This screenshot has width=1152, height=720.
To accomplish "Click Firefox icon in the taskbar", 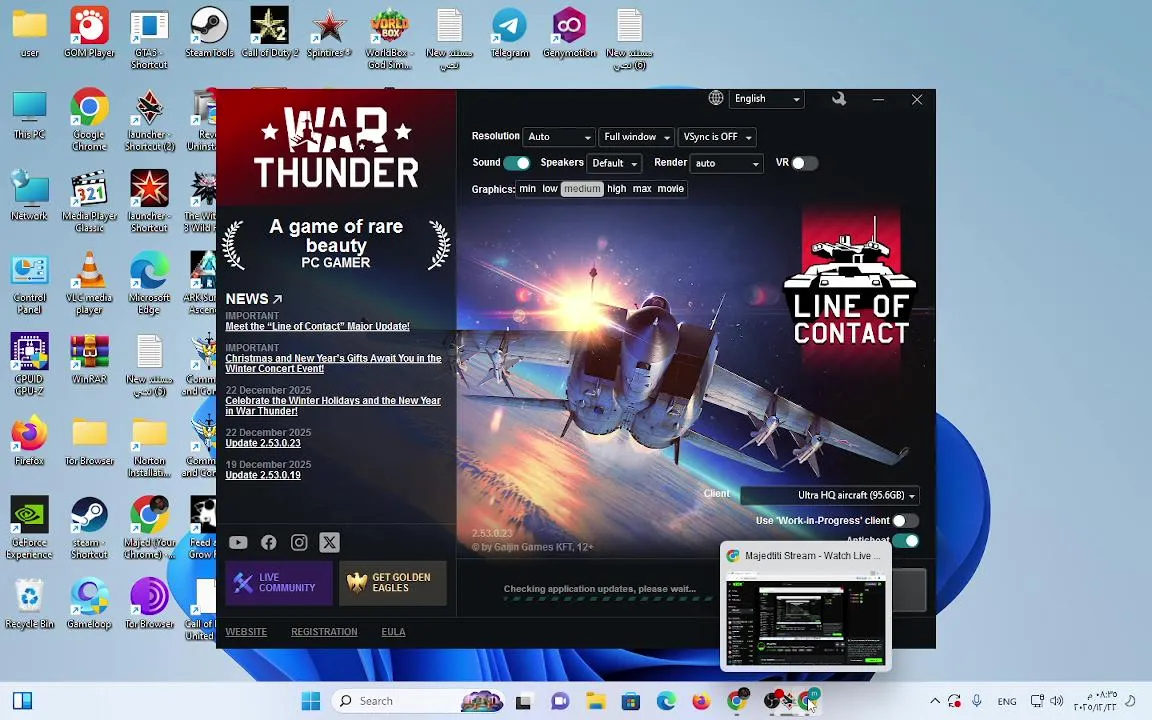I will [701, 701].
